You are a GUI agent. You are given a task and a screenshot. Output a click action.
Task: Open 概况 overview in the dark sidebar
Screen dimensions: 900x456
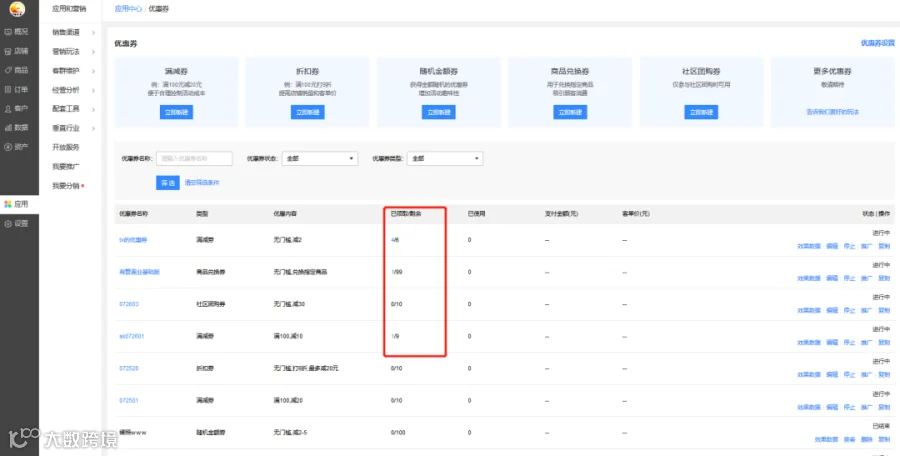17,32
